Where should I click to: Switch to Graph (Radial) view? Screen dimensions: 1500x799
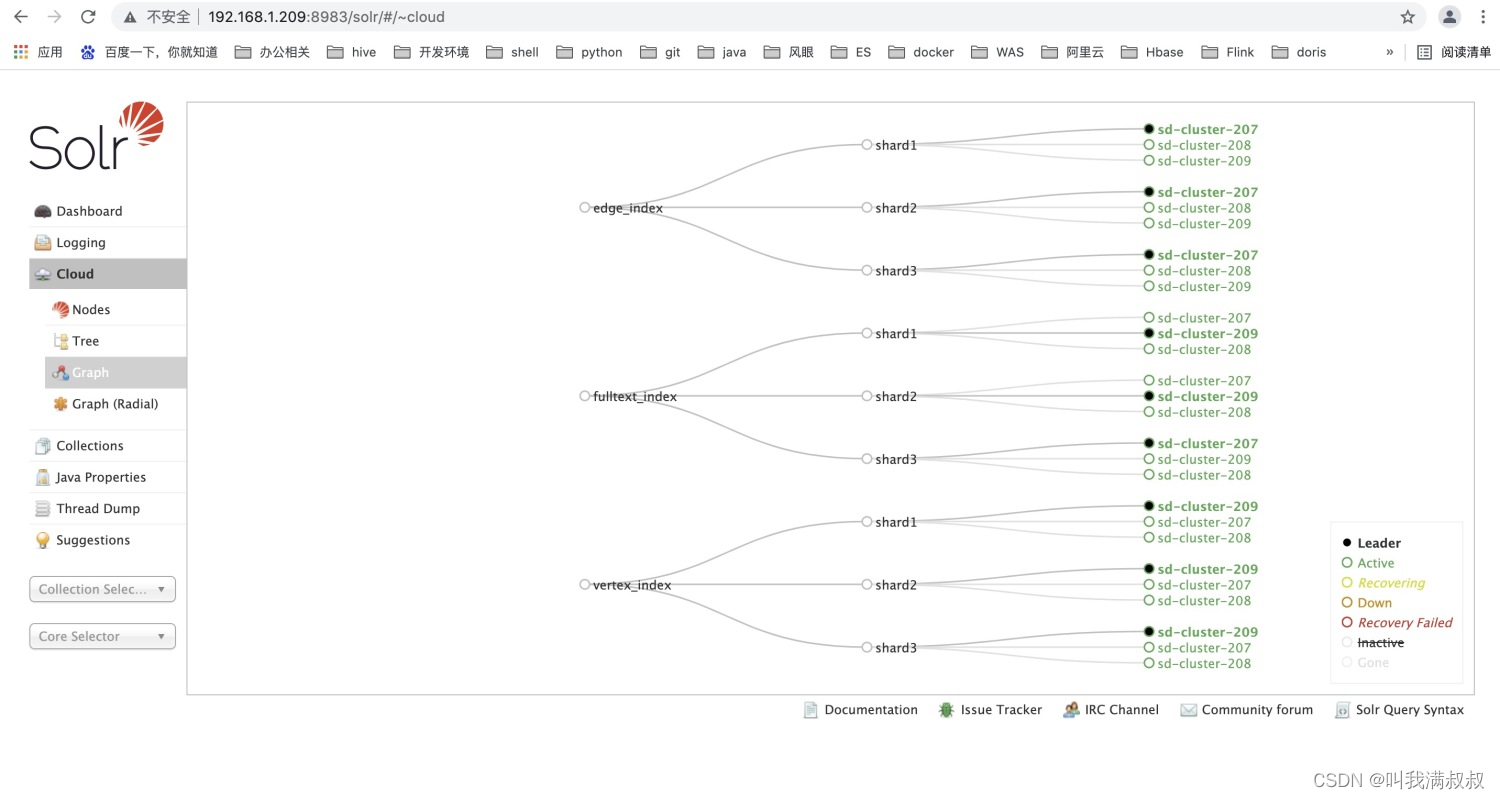point(116,404)
